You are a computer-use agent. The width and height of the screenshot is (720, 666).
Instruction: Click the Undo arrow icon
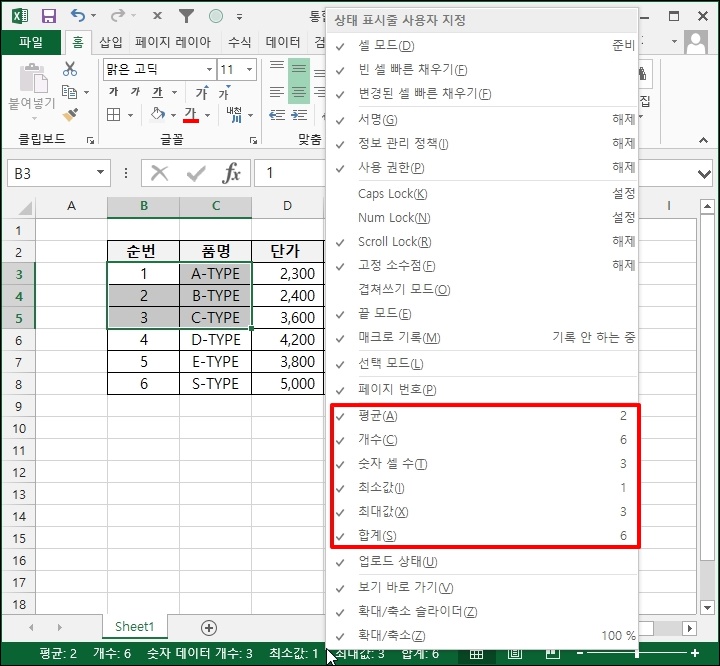78,16
